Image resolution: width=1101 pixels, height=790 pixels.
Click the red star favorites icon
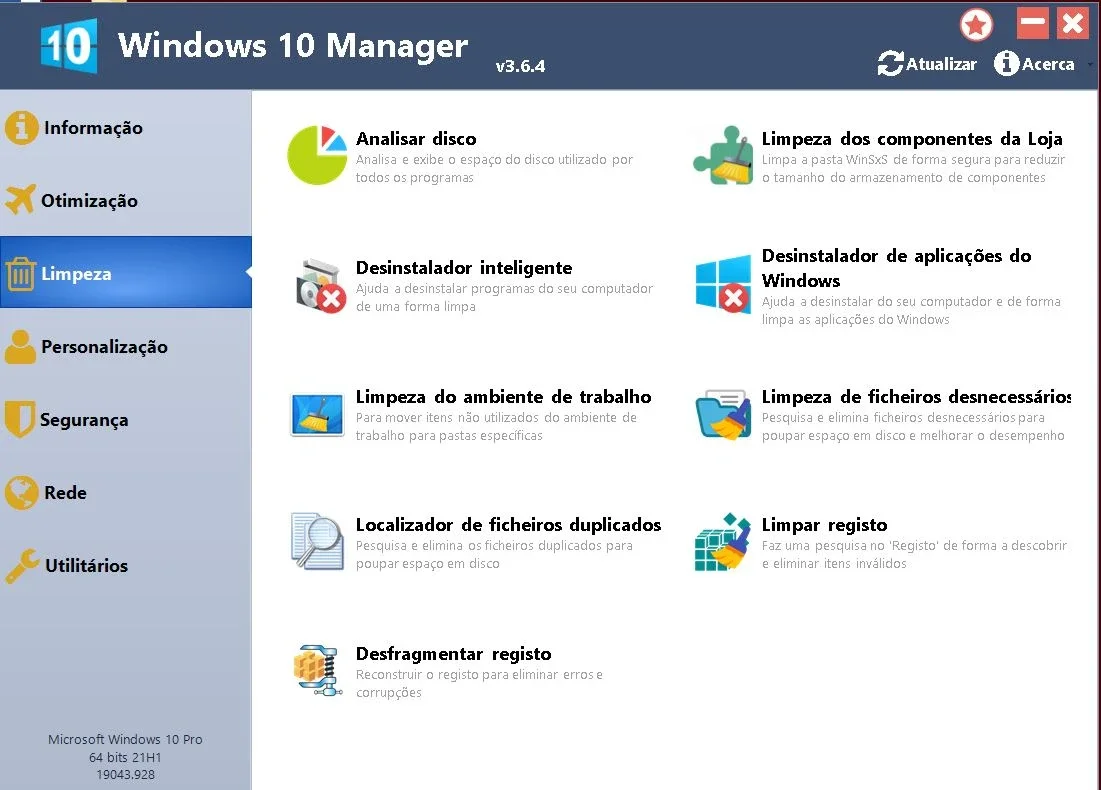[x=976, y=25]
